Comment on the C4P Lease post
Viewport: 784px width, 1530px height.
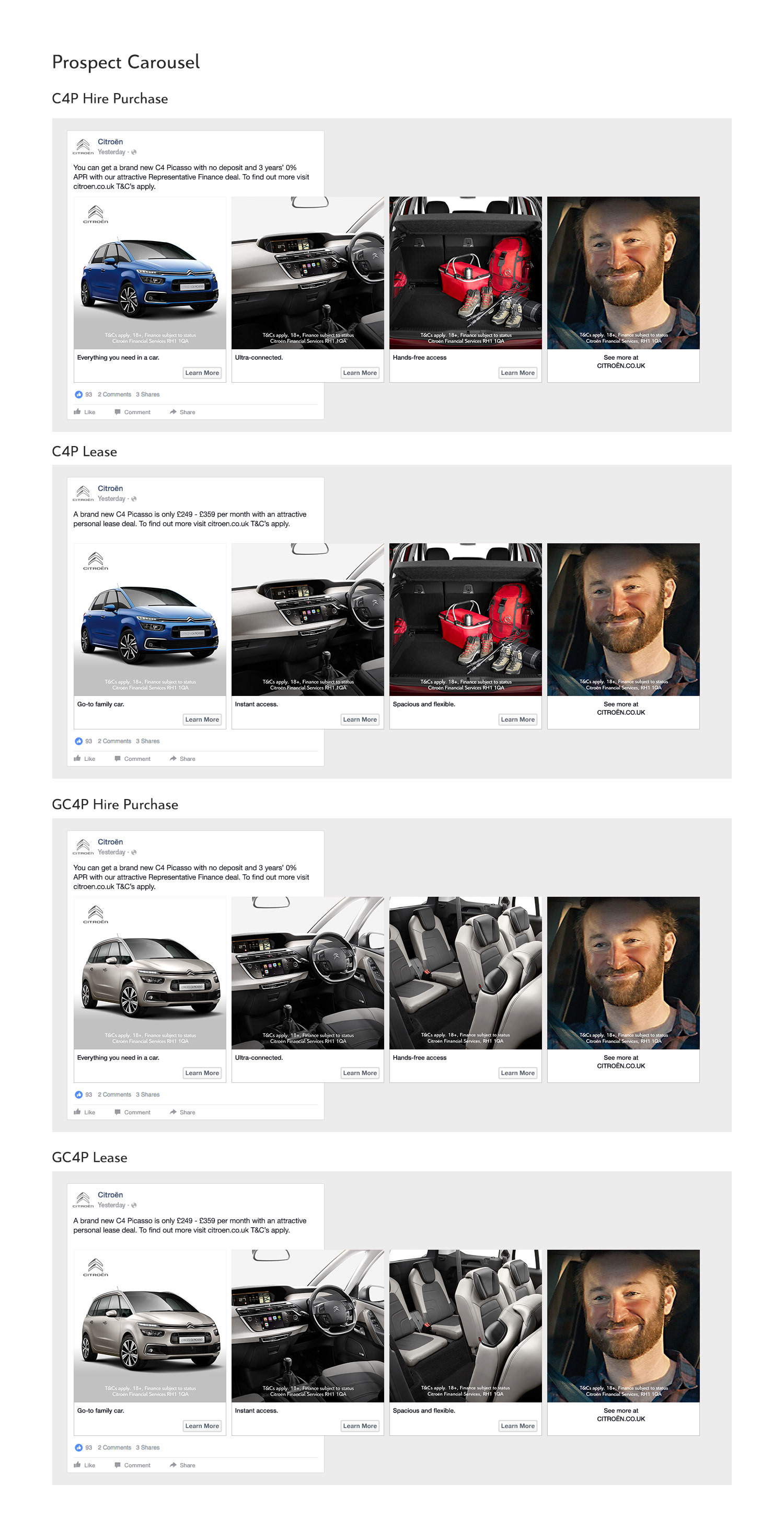pyautogui.click(x=132, y=759)
